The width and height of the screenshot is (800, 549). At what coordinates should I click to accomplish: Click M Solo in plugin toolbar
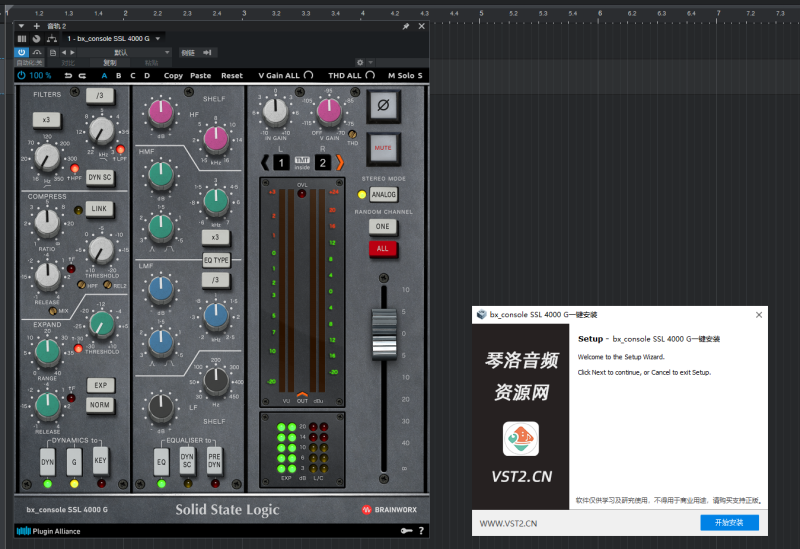pos(401,76)
